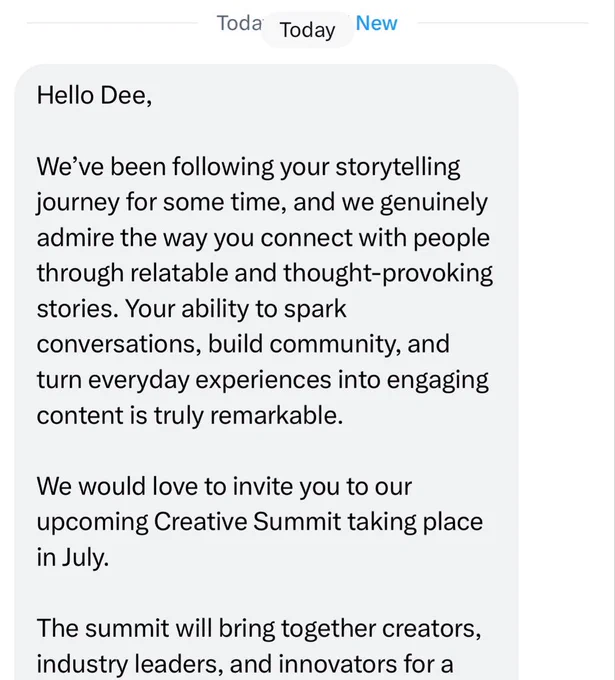The width and height of the screenshot is (615, 680).
Task: Click the divider line right of New
Action: tap(503, 23)
